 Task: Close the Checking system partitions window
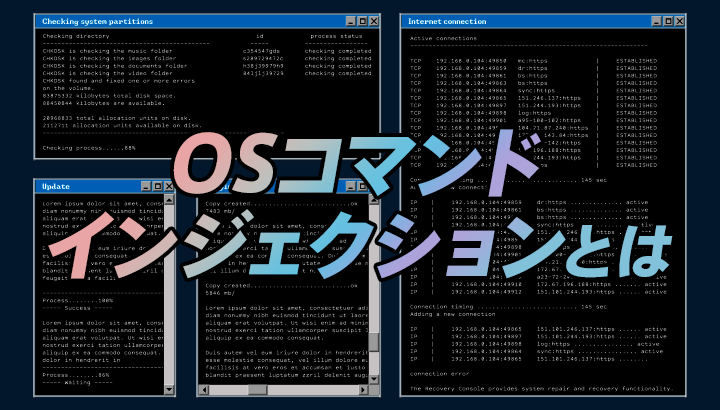(374, 21)
